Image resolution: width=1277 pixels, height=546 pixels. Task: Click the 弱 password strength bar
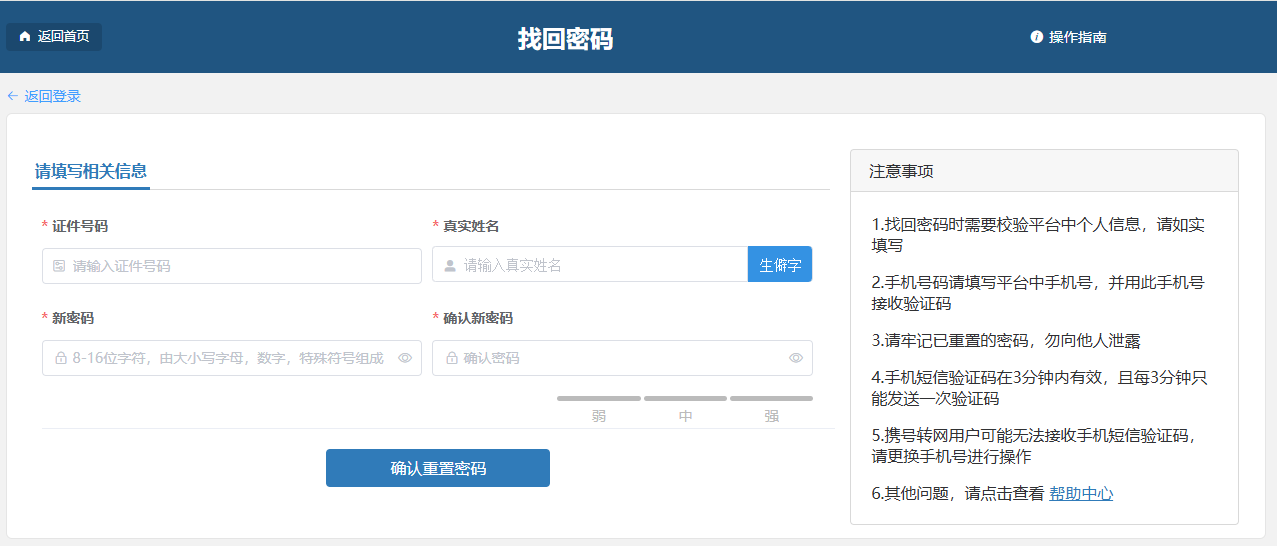coord(598,398)
